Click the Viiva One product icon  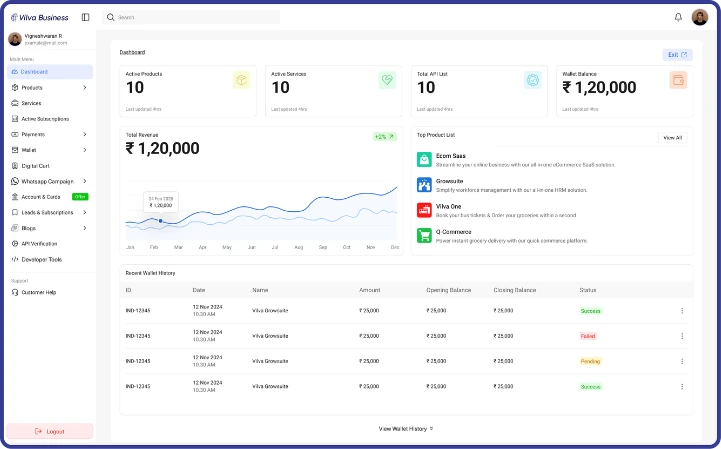coord(424,210)
